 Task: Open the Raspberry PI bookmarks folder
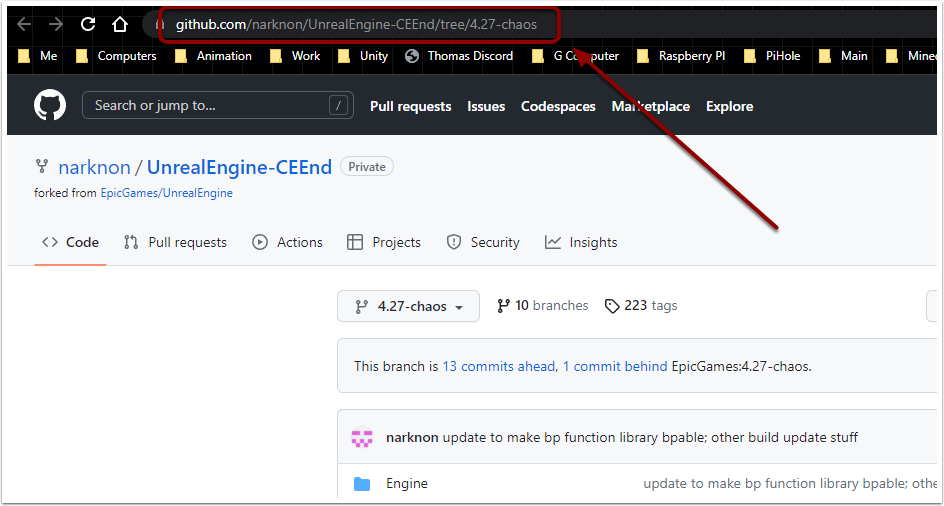pyautogui.click(x=681, y=56)
